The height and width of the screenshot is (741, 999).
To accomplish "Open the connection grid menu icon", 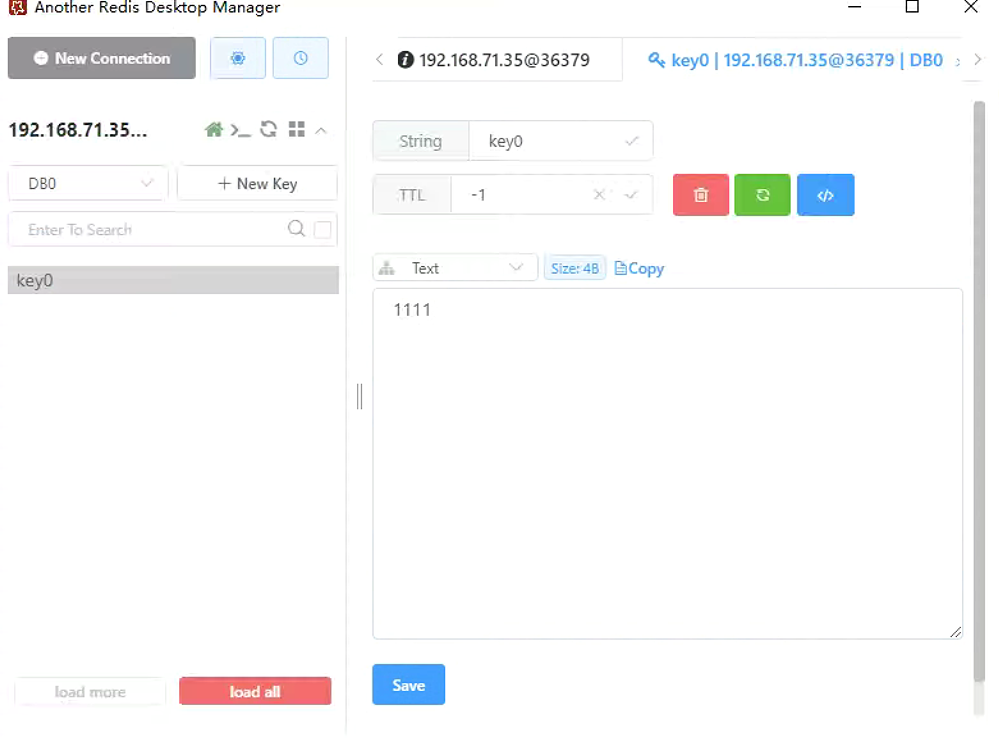I will 297,129.
